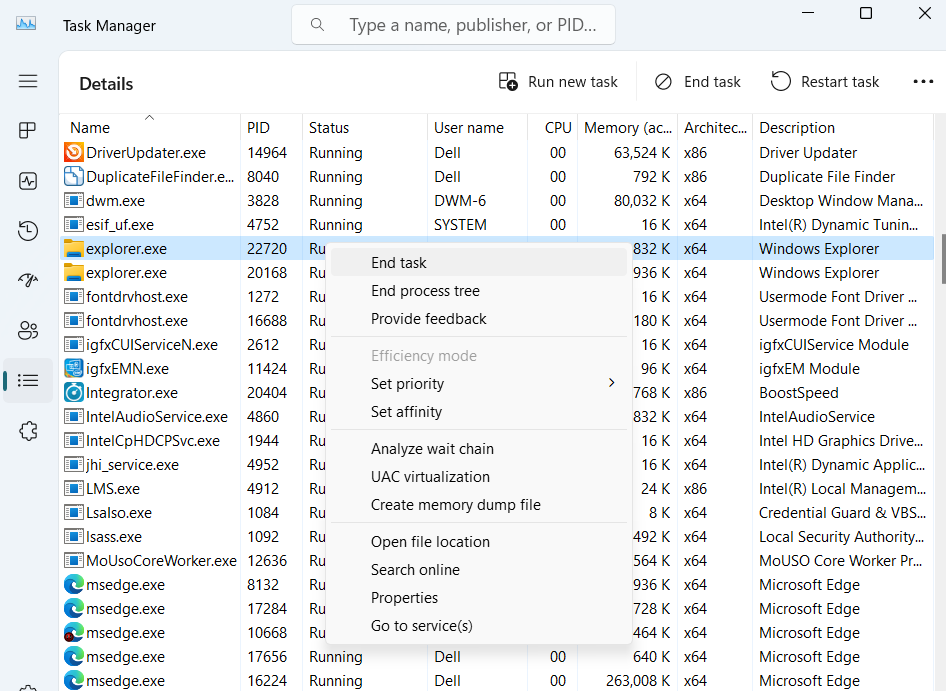946x691 pixels.
Task: Open the Users view
Action: [28, 330]
